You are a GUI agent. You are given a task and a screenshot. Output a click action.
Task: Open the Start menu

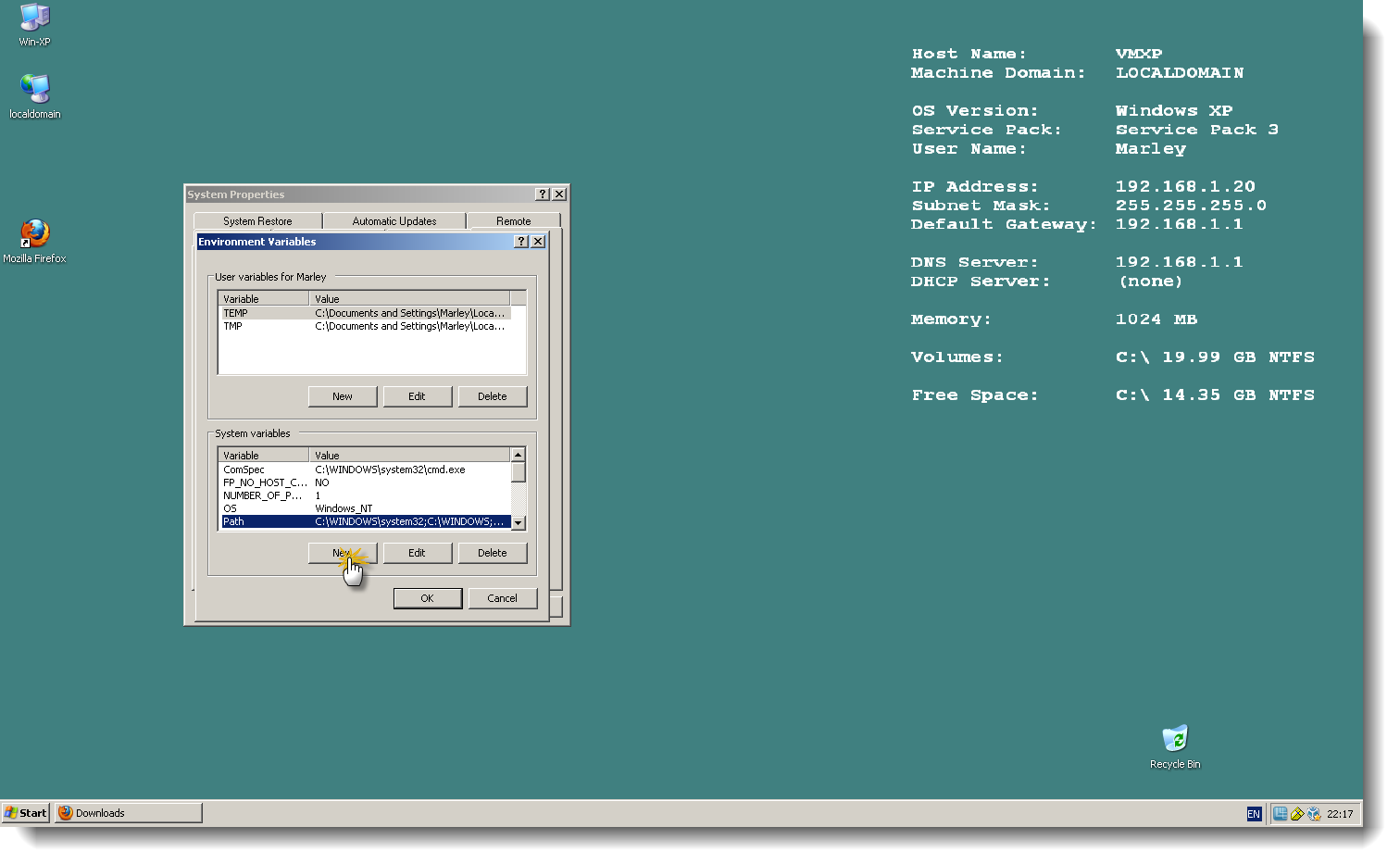pos(25,812)
